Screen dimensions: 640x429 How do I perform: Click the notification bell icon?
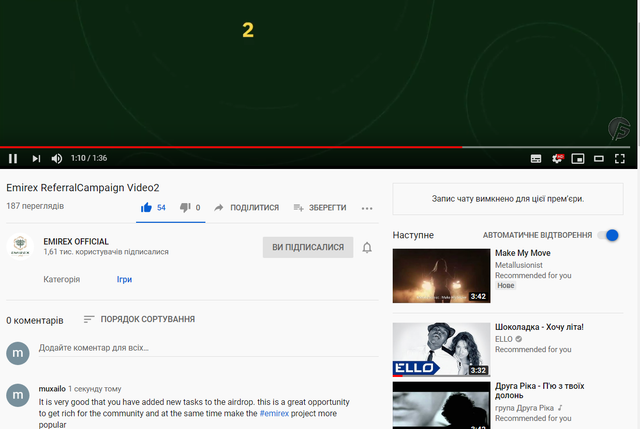(x=367, y=248)
